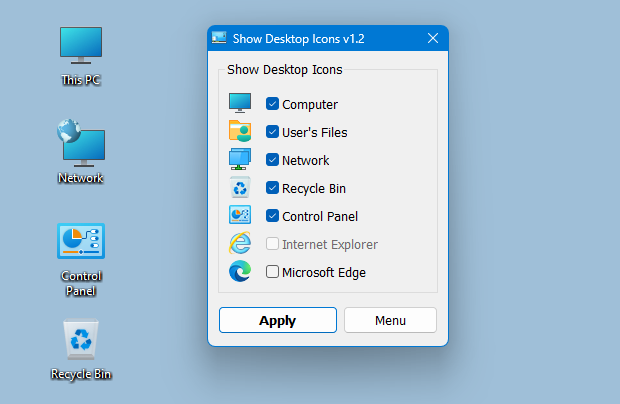The width and height of the screenshot is (620, 404).
Task: Enable the Microsoft Edge checkbox
Action: 272,272
